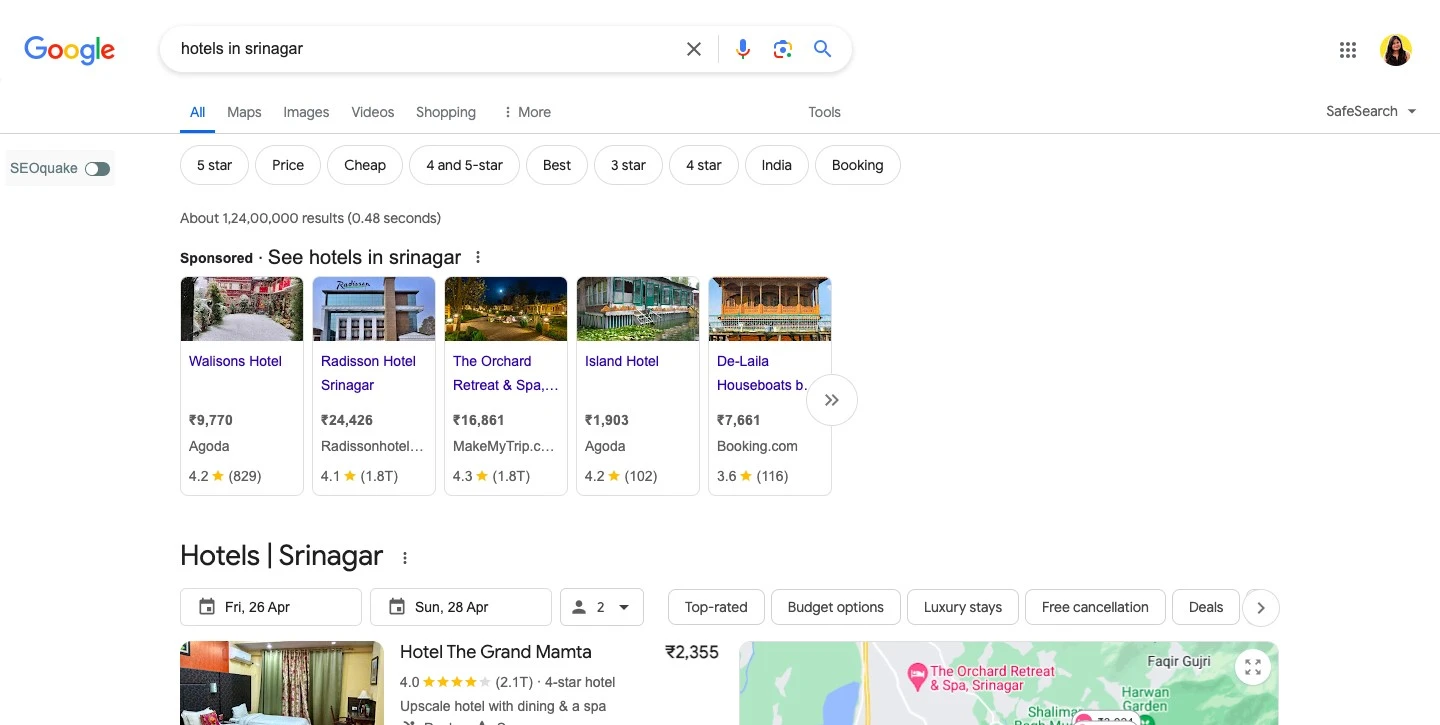Viewport: 1440px width, 725px height.
Task: Apply the 5 star filter chip
Action: coord(214,165)
